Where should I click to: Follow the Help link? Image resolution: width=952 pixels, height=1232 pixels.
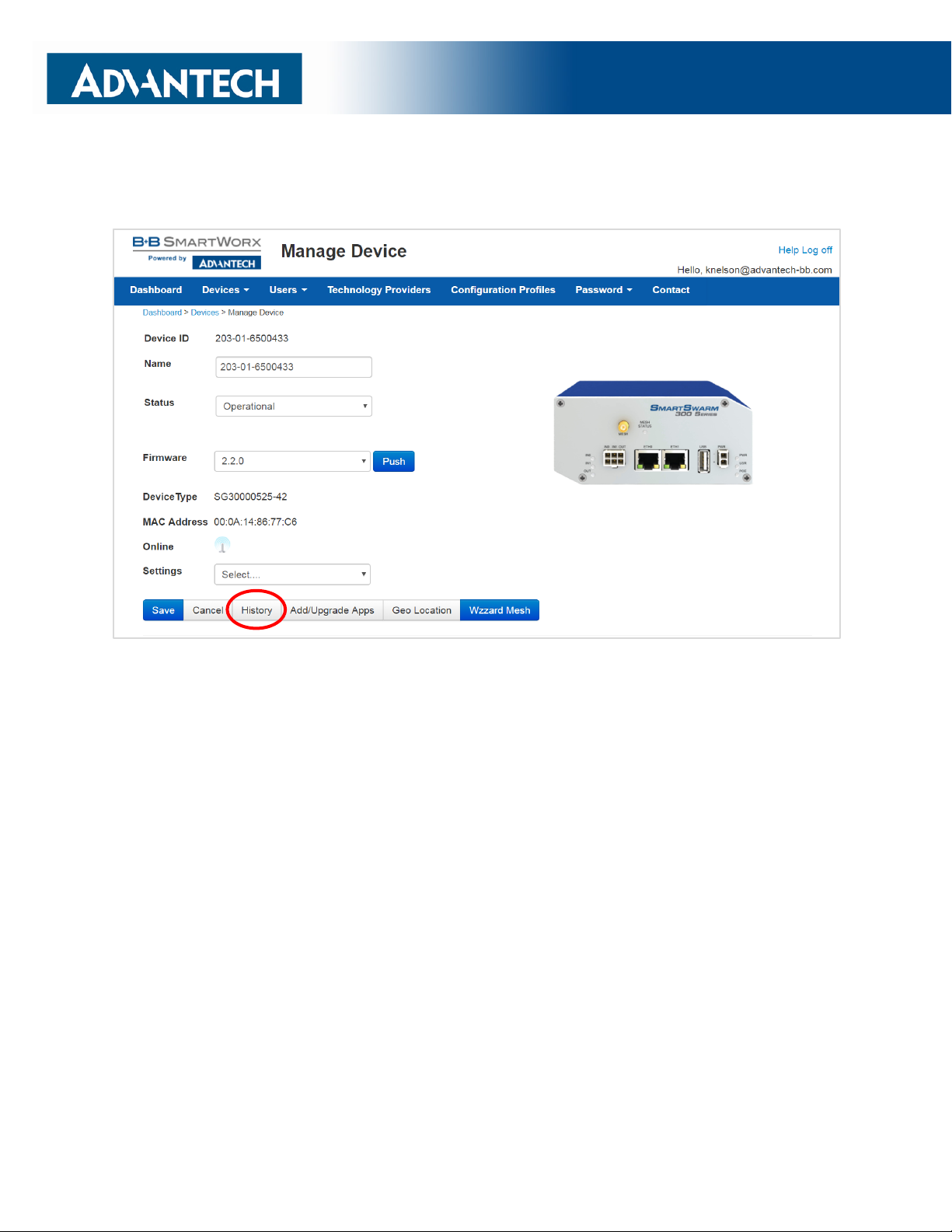[789, 250]
